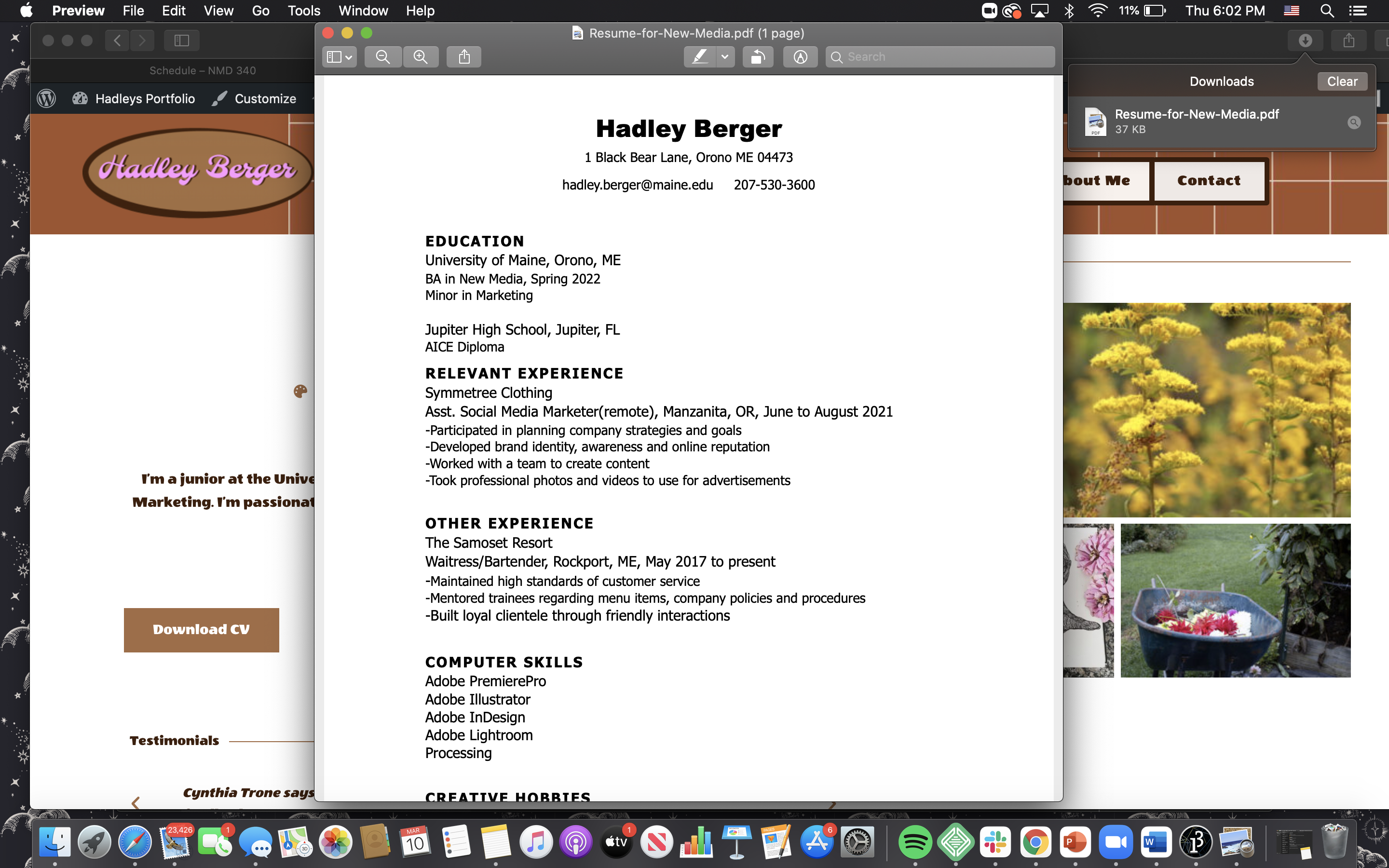
Task: Click the Zoom Out magnifier icon
Action: tap(383, 57)
